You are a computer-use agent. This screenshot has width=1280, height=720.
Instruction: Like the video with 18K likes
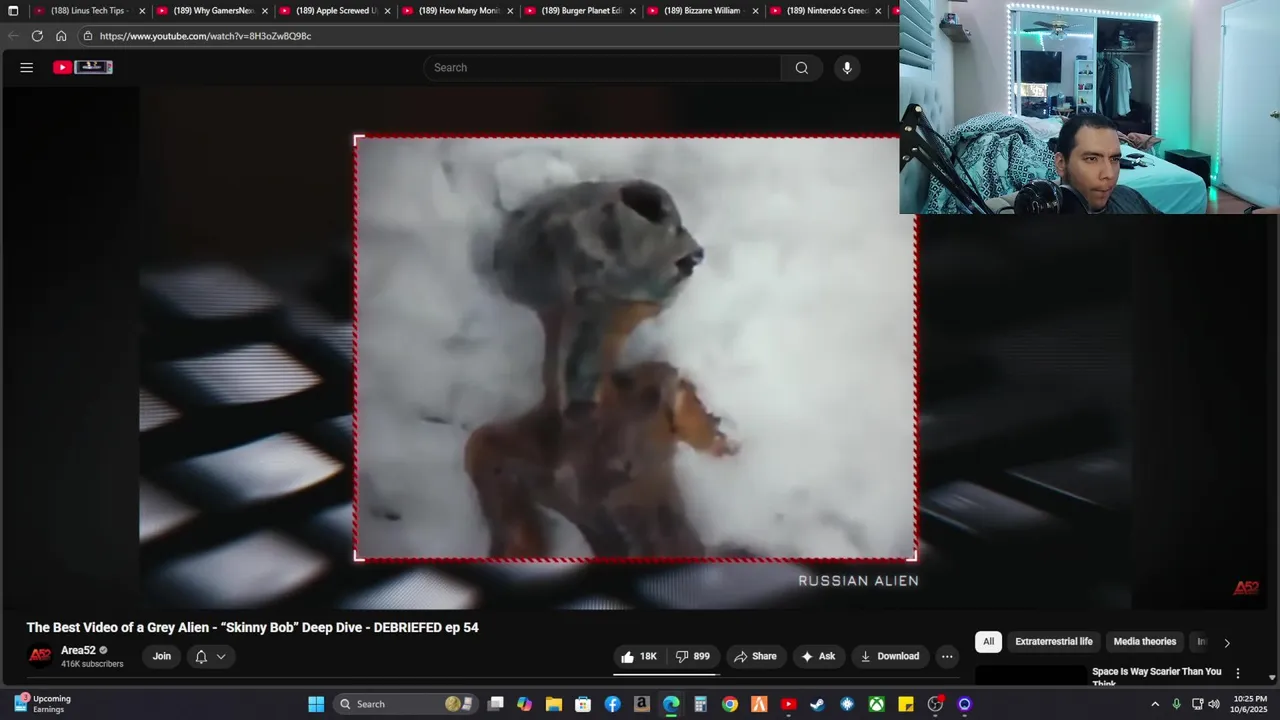pos(638,656)
